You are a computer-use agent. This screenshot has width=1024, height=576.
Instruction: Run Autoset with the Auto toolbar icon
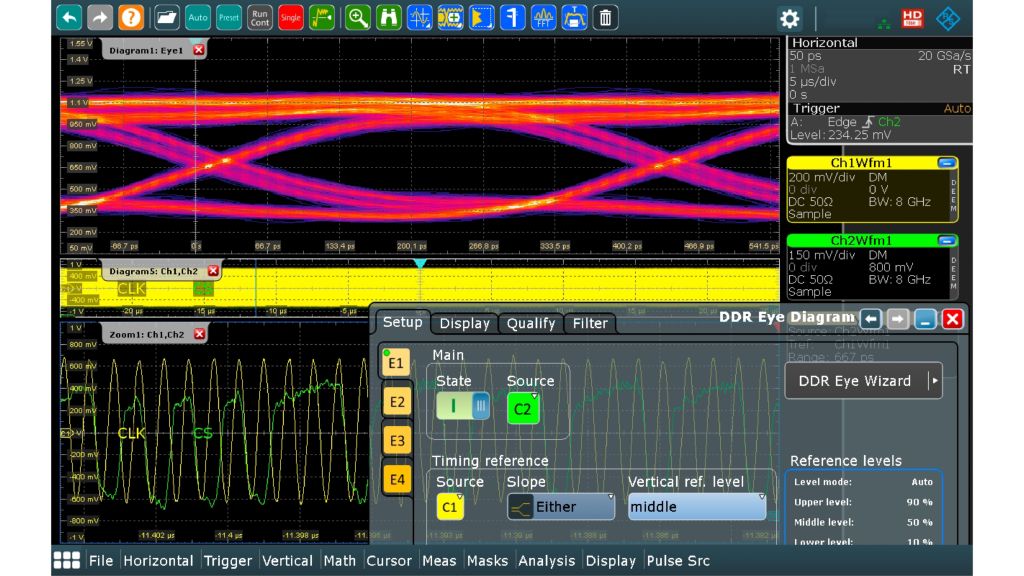196,17
